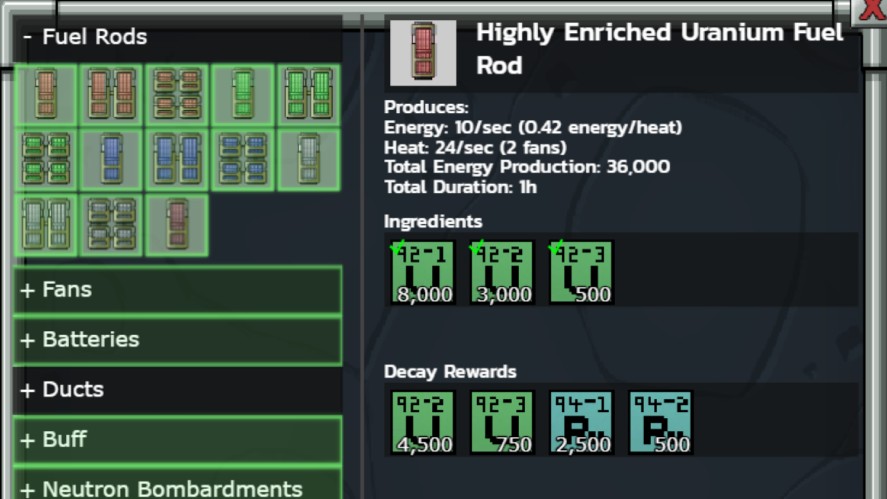Click the Highly Enriched Uranium Fuel Rod title
The image size is (887, 499).
[660, 49]
